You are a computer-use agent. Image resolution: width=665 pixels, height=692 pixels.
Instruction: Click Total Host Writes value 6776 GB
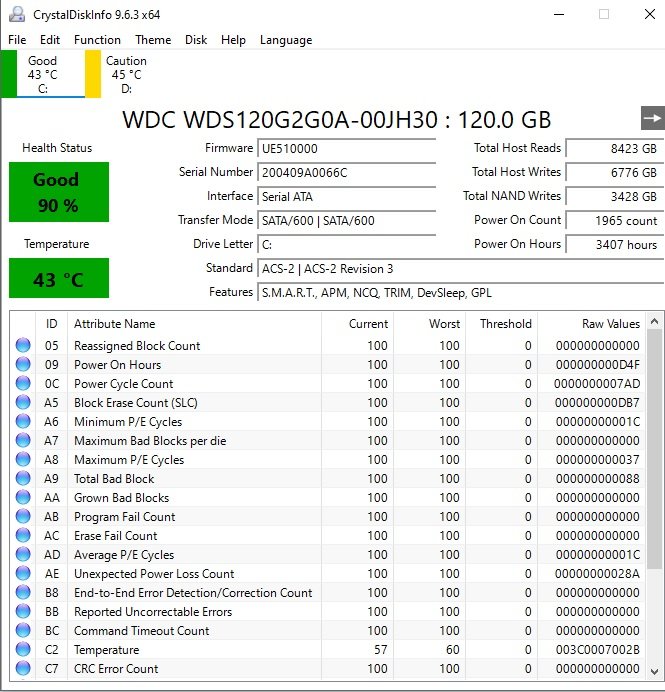coord(615,172)
